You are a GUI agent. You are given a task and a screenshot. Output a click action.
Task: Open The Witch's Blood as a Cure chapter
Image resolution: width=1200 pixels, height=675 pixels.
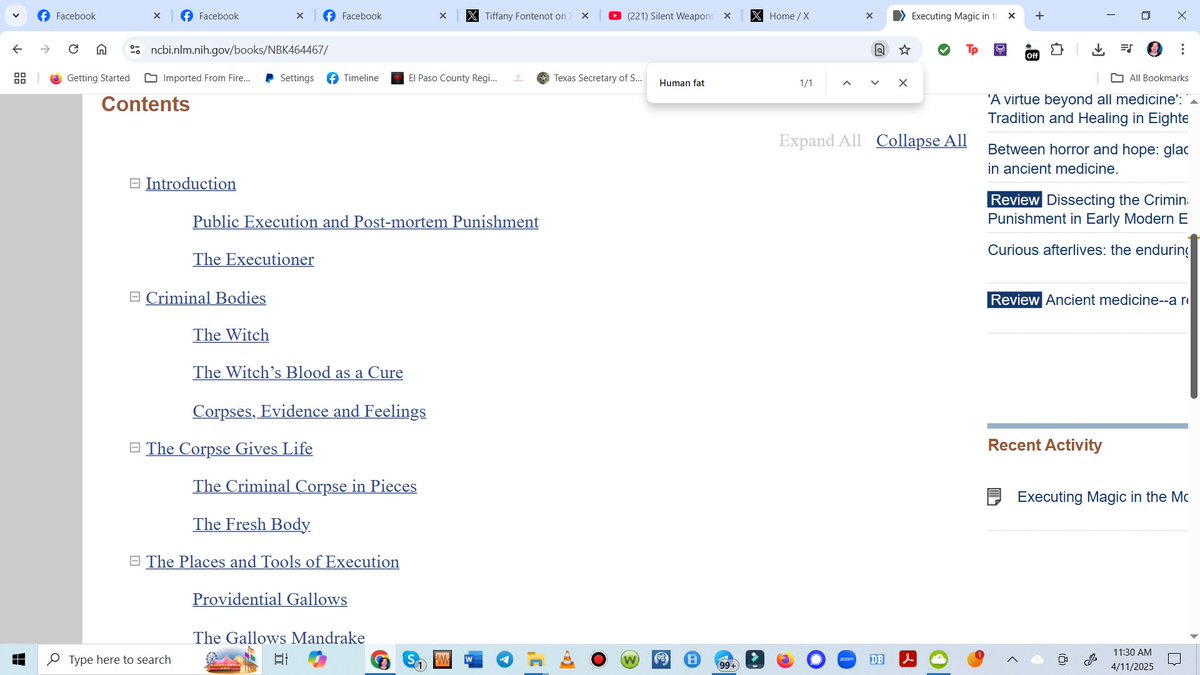pos(297,372)
